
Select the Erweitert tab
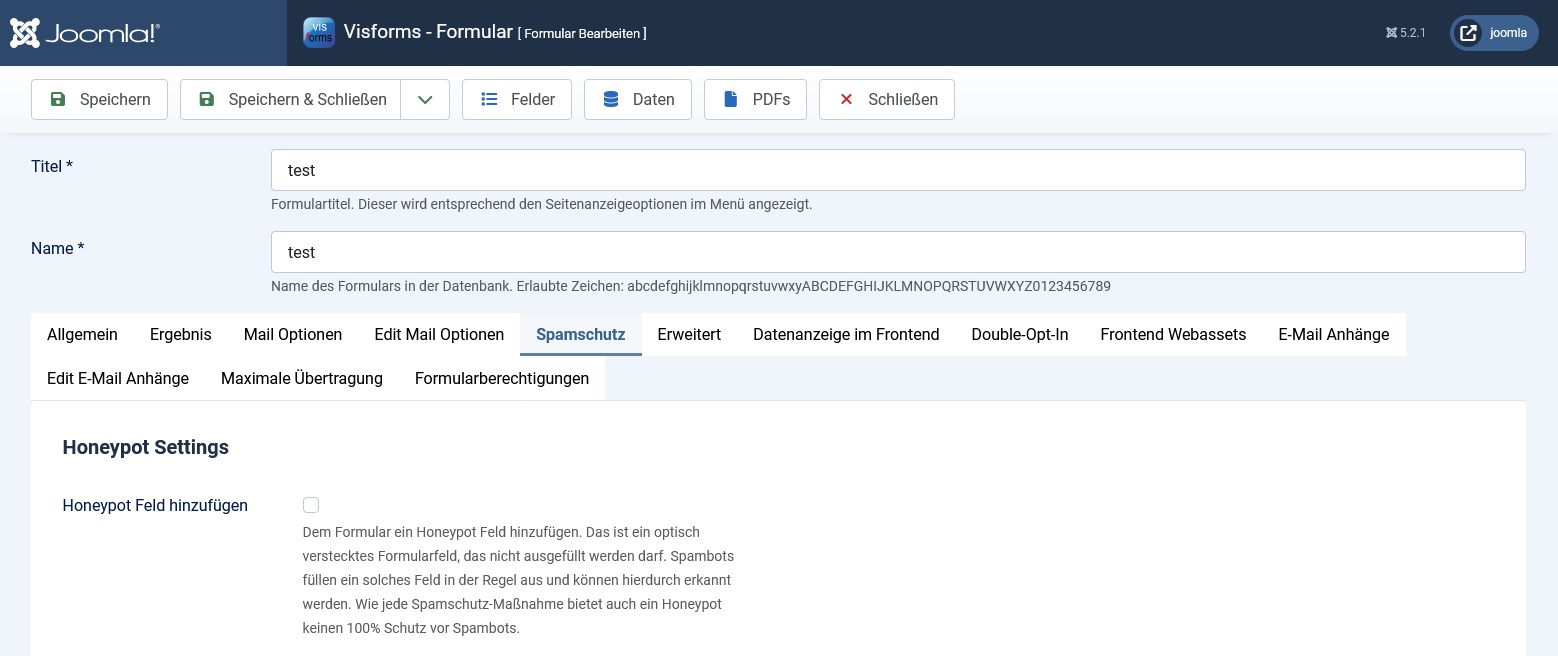click(689, 334)
